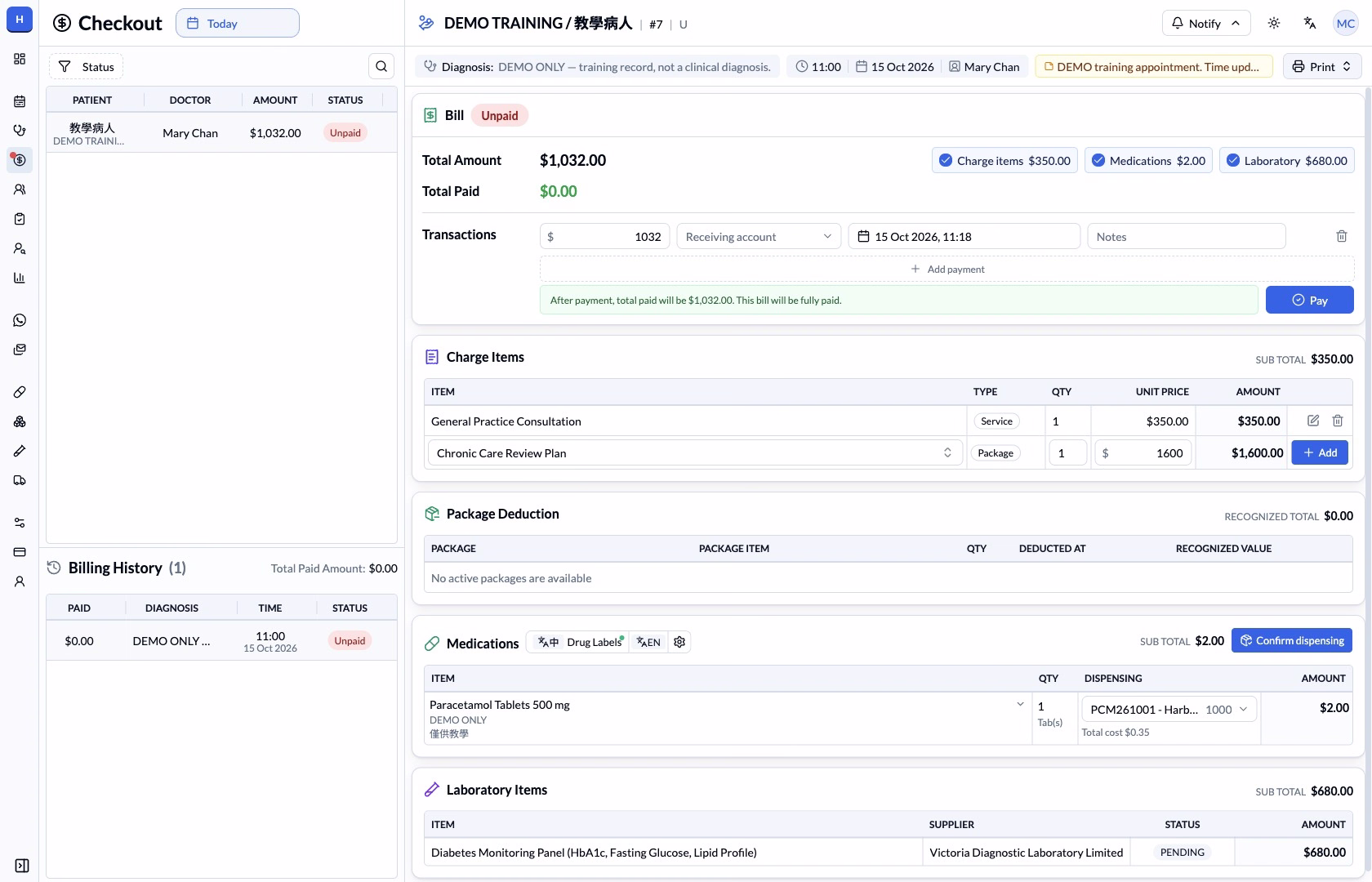Image resolution: width=1372 pixels, height=882 pixels.
Task: Open transaction date 15 Oct 2026, 11:18 picker
Action: [x=964, y=236]
